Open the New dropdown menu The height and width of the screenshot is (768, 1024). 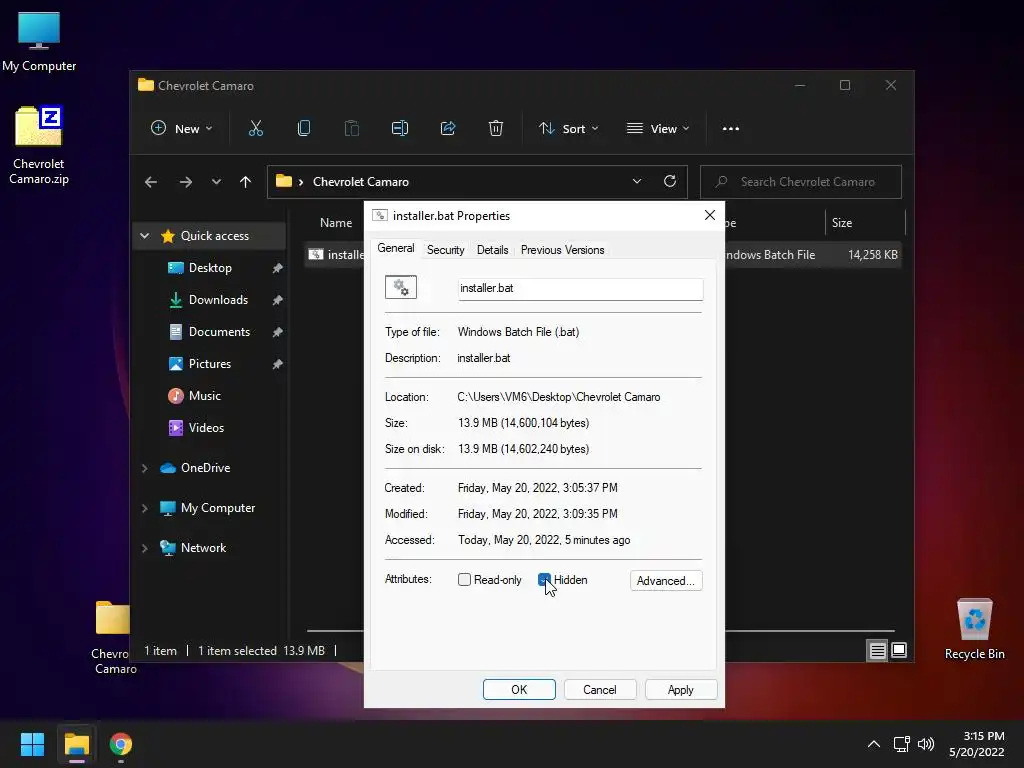(x=182, y=129)
